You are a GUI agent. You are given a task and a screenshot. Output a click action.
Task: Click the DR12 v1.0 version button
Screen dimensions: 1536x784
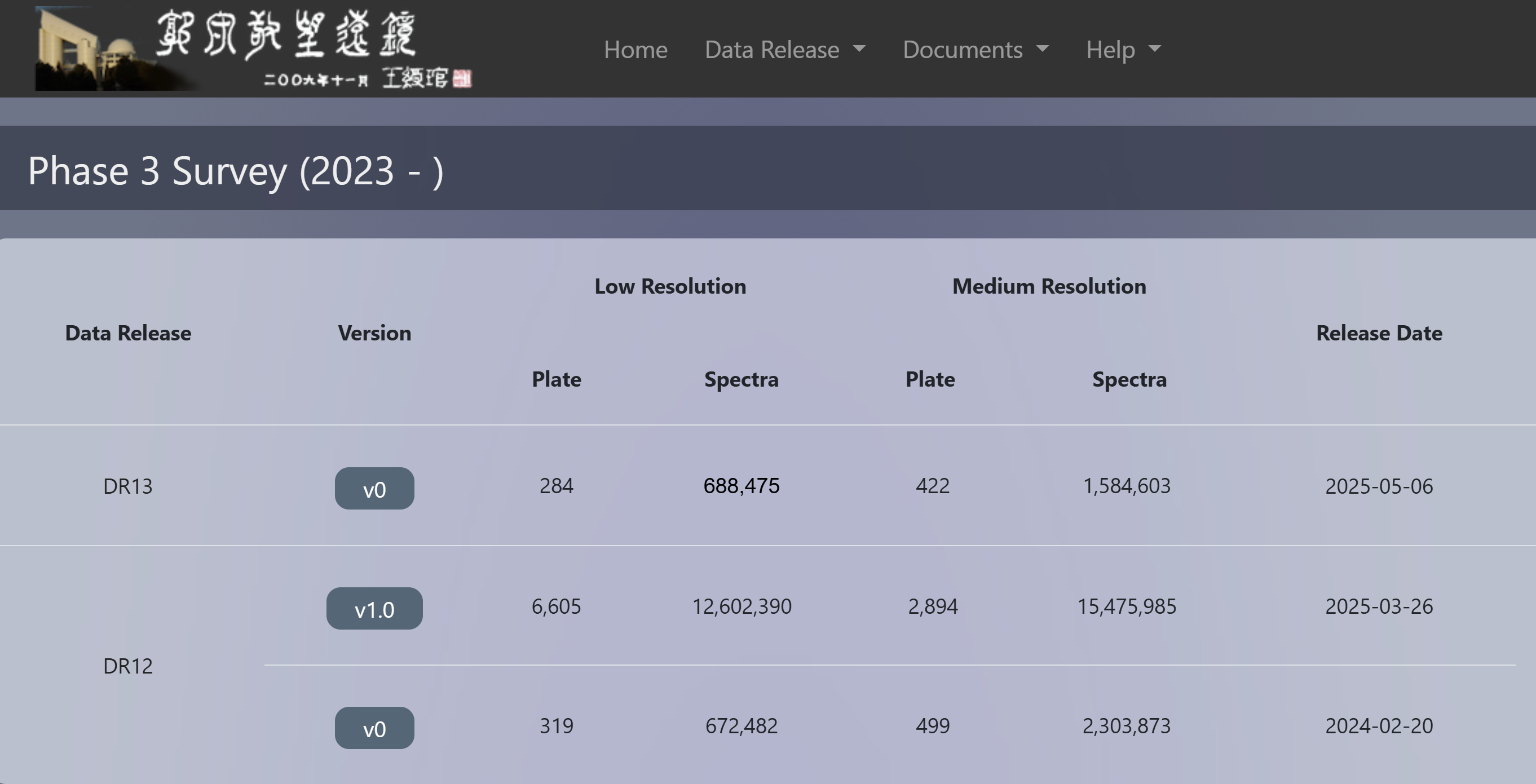(374, 608)
